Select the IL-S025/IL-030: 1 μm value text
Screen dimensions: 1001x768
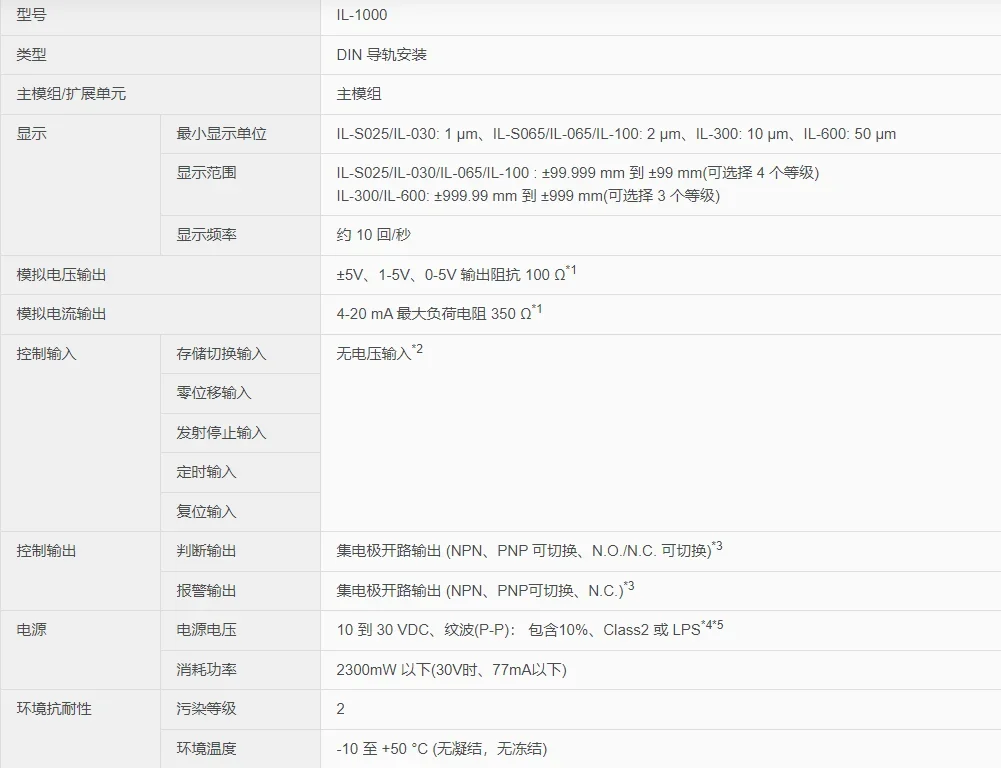(616, 134)
